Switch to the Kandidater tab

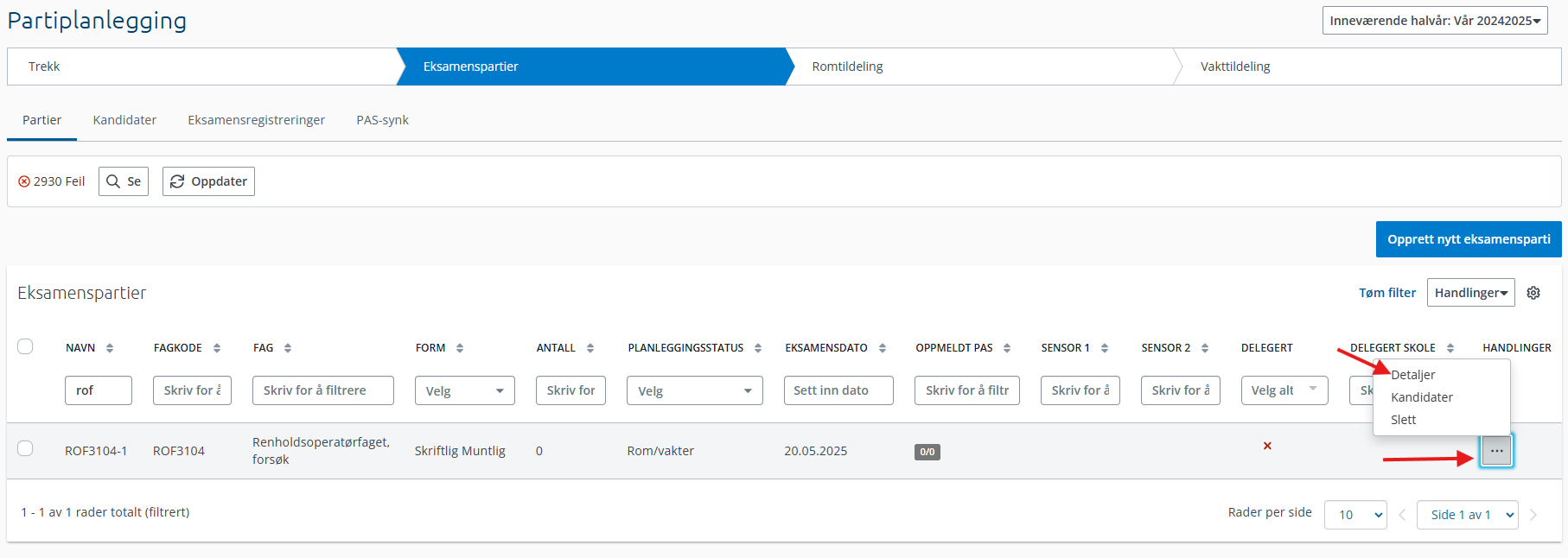(x=124, y=120)
